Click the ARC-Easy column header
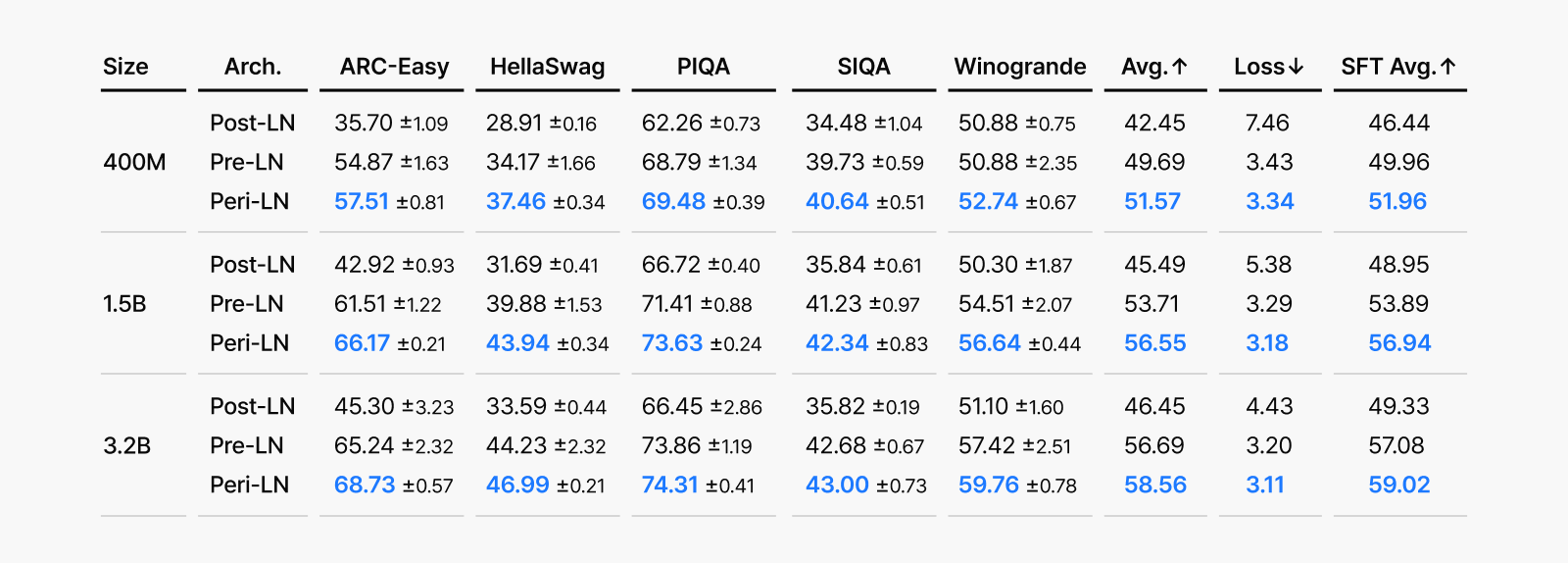The image size is (1568, 563). [394, 67]
